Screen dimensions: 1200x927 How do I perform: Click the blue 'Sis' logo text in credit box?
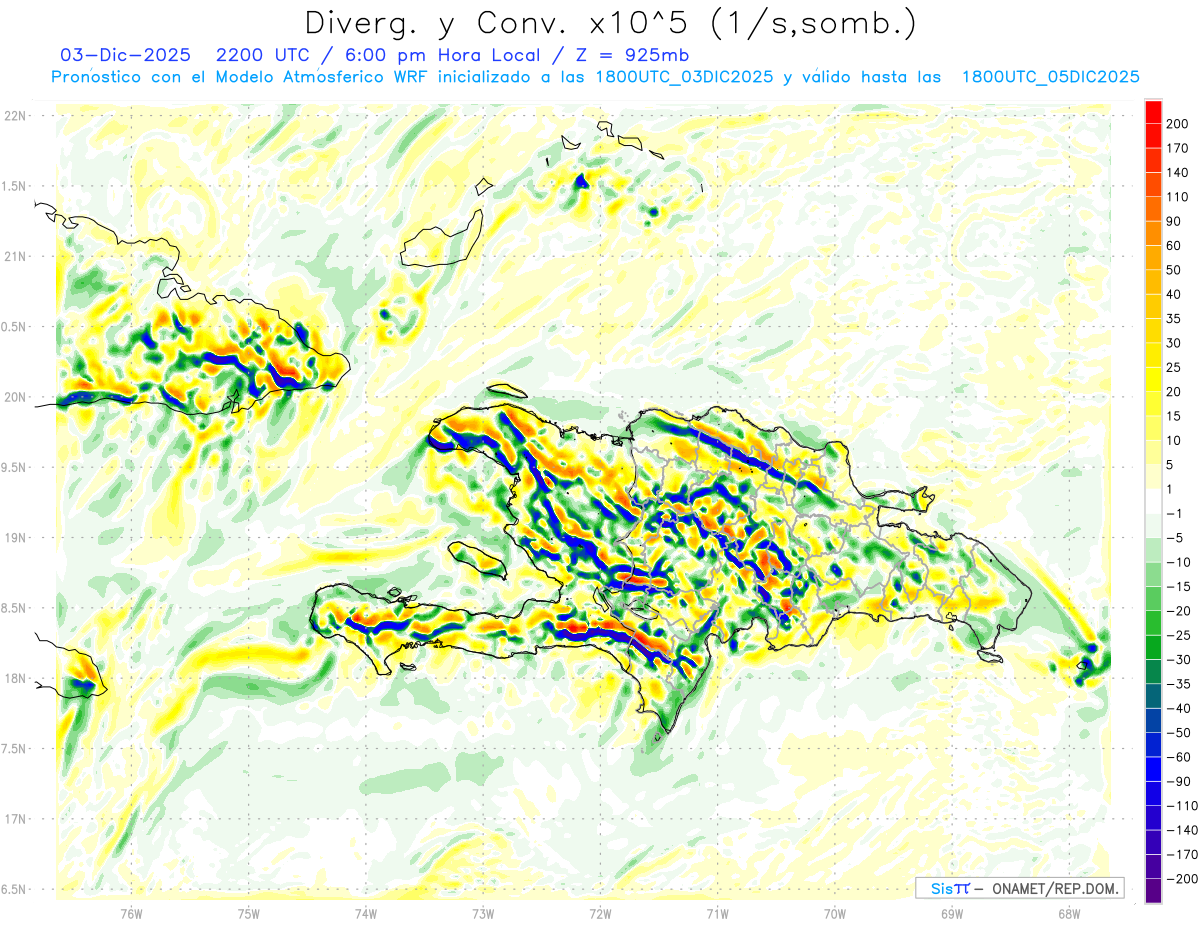(x=940, y=888)
